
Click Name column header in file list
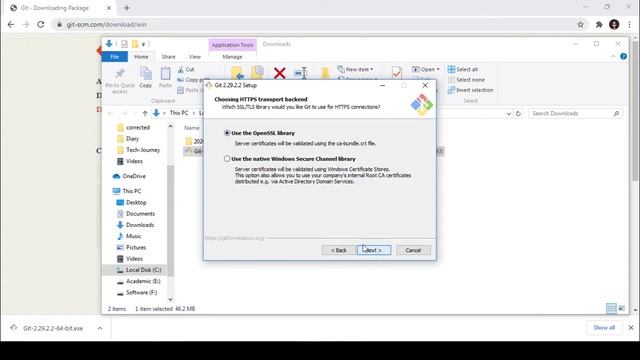pos(191,128)
